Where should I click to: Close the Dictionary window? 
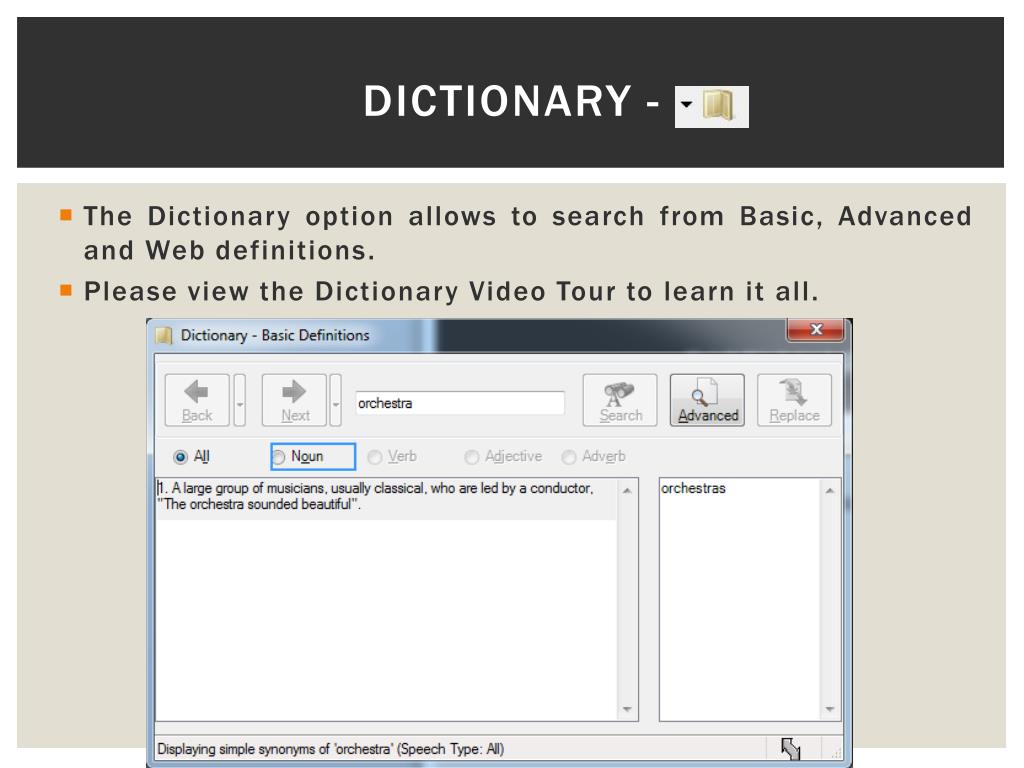tap(816, 329)
